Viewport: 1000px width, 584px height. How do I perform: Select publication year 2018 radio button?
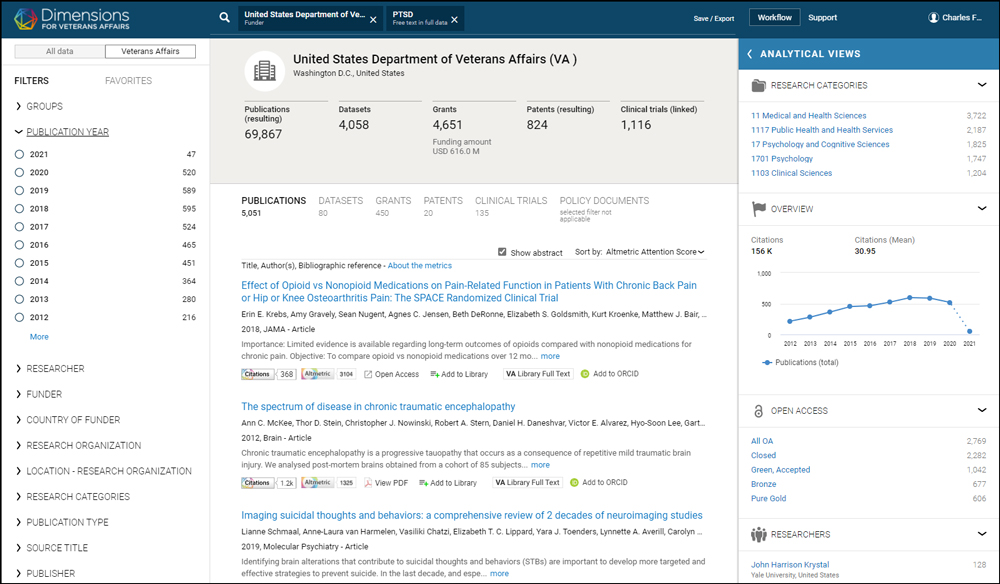(19, 208)
